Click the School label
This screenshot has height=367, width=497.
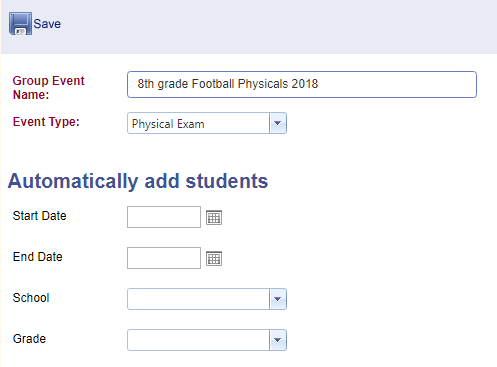coord(31,298)
